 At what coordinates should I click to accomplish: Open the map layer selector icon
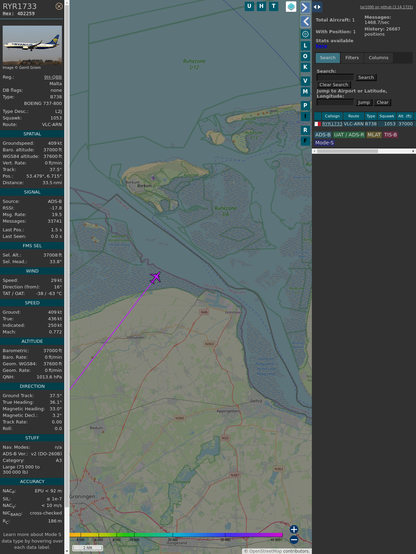tap(291, 6)
